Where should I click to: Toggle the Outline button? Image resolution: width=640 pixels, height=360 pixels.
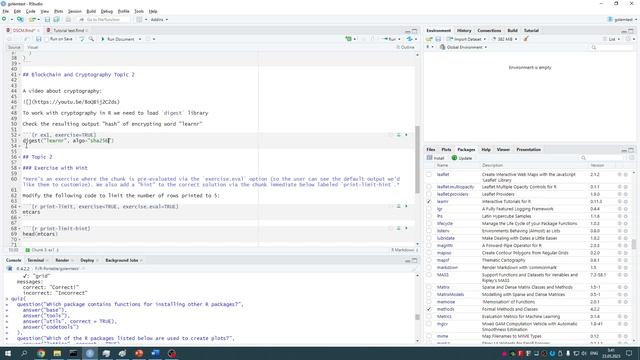click(405, 47)
